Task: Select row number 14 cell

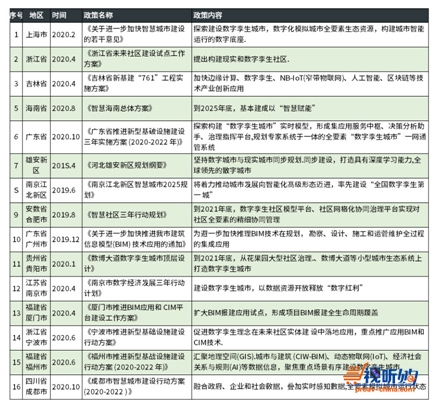Action: pos(16,337)
